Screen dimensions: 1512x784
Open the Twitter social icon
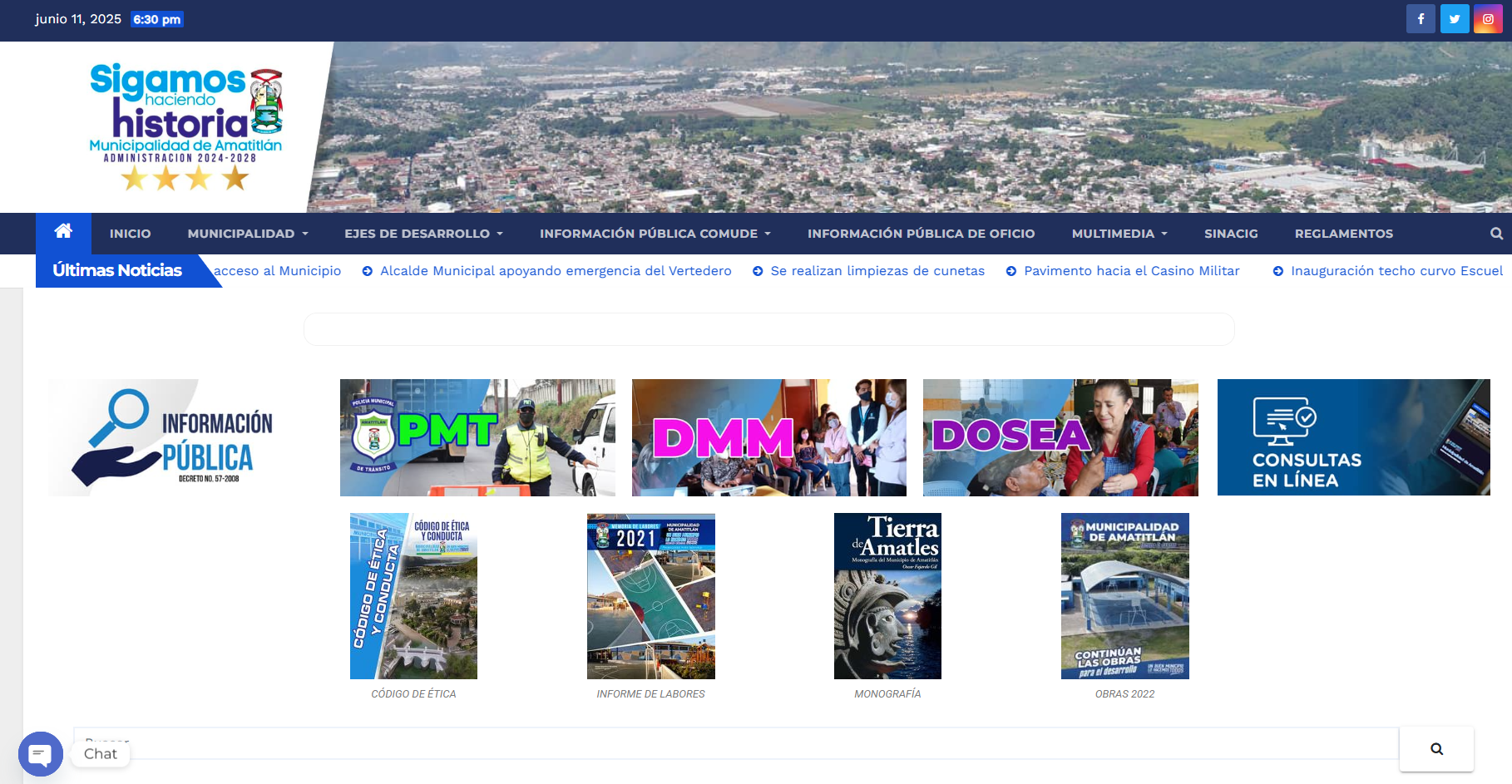(1454, 19)
